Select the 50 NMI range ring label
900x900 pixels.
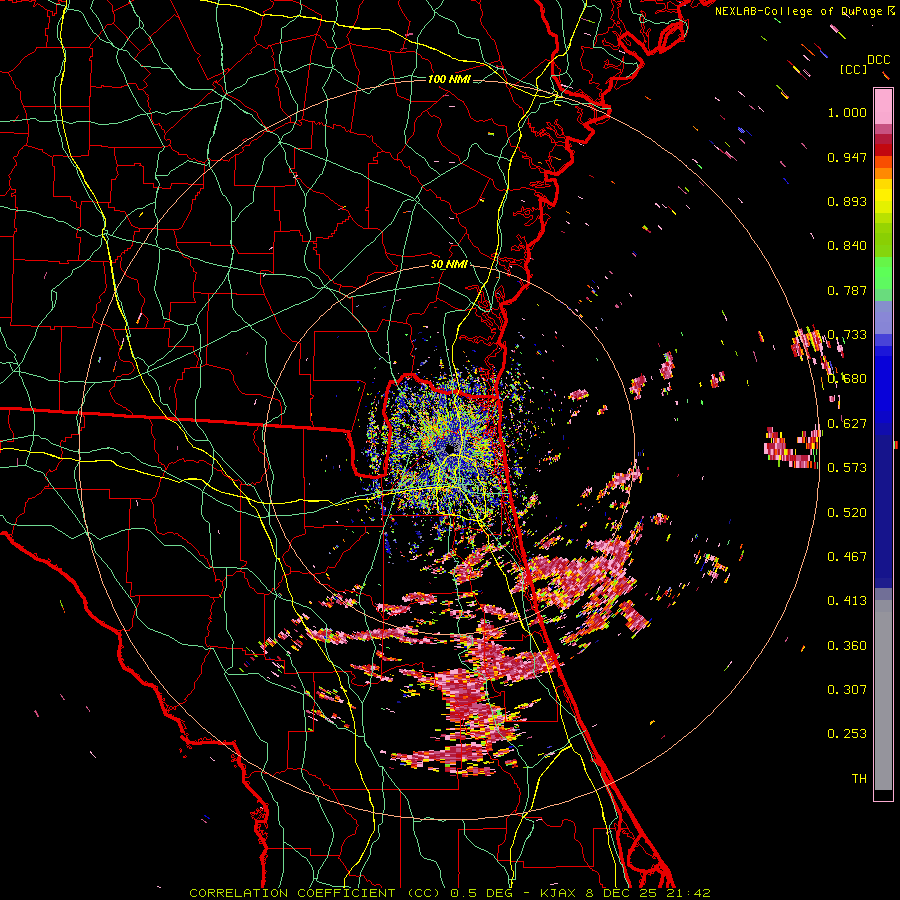coord(449,265)
